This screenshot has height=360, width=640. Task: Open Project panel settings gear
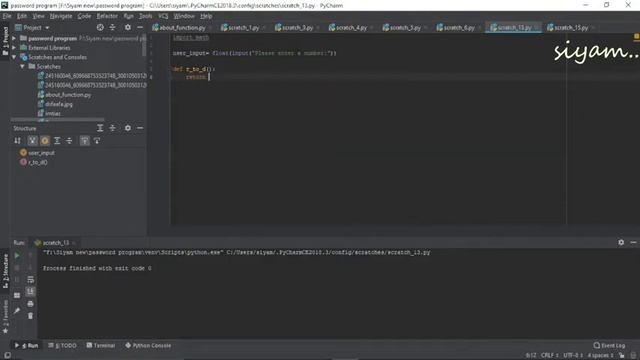click(x=128, y=27)
